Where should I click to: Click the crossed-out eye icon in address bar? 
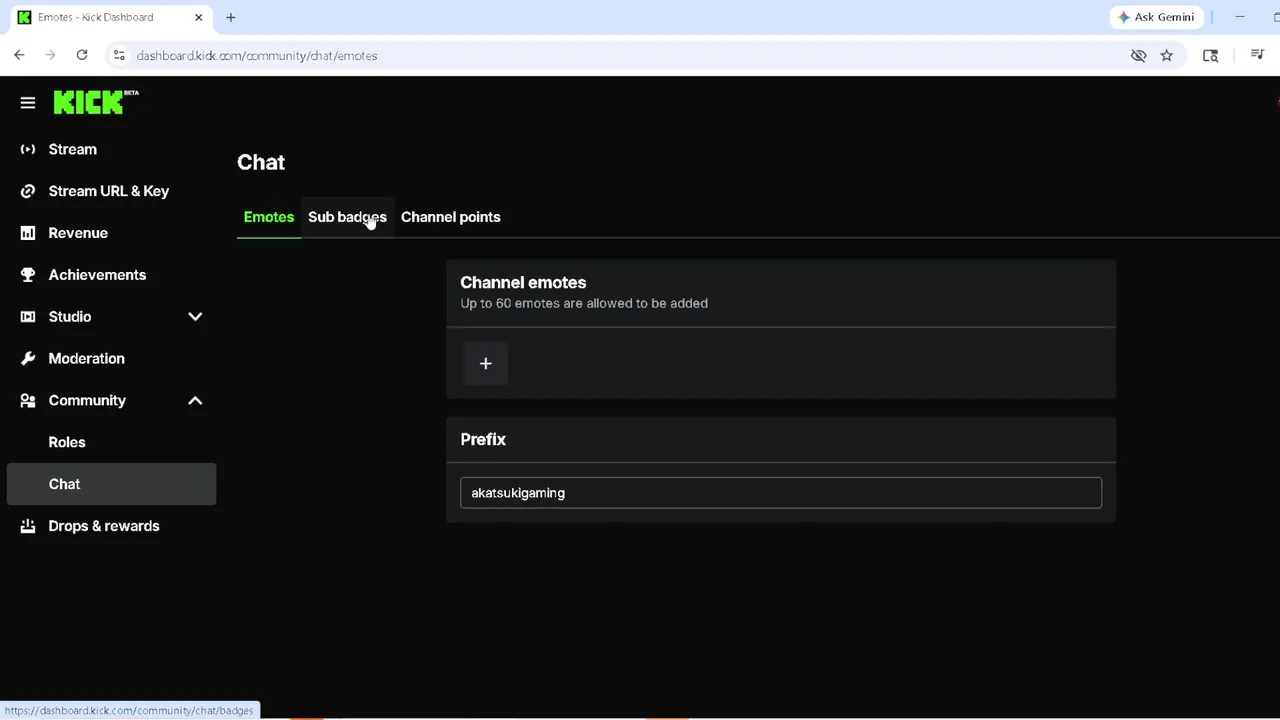click(1138, 55)
